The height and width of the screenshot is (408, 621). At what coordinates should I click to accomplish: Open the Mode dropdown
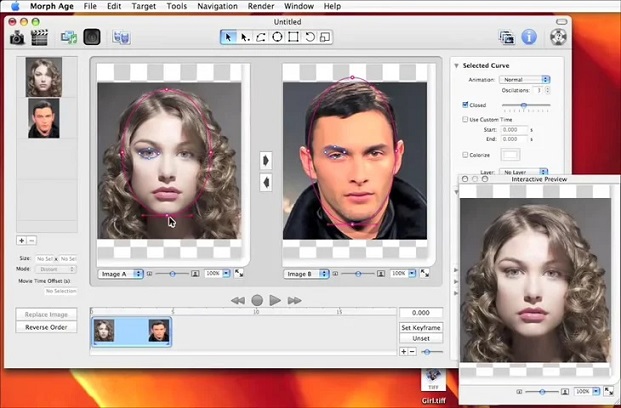click(56, 269)
